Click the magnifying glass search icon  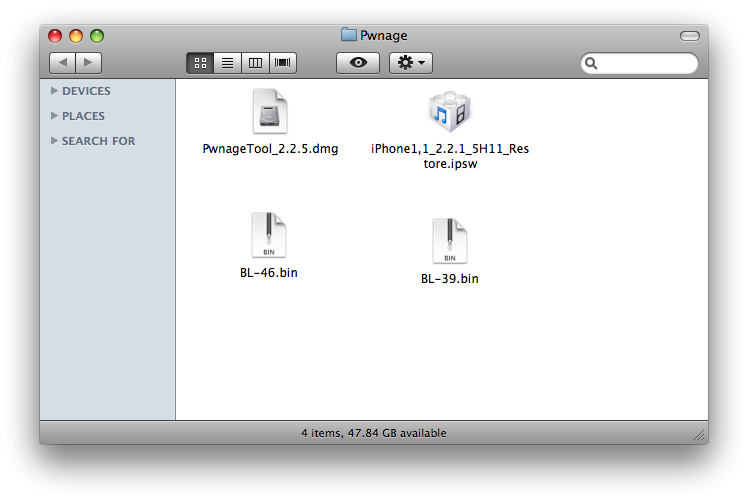592,63
